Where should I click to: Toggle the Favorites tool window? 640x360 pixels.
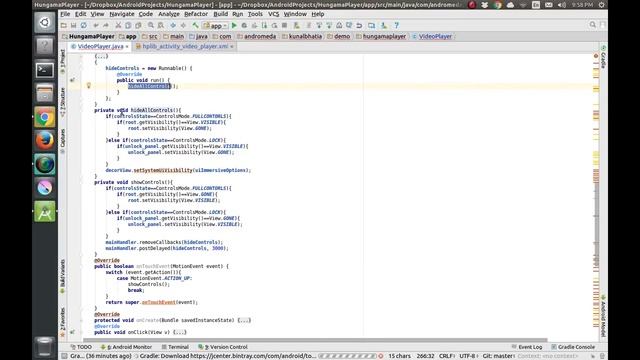62,322
